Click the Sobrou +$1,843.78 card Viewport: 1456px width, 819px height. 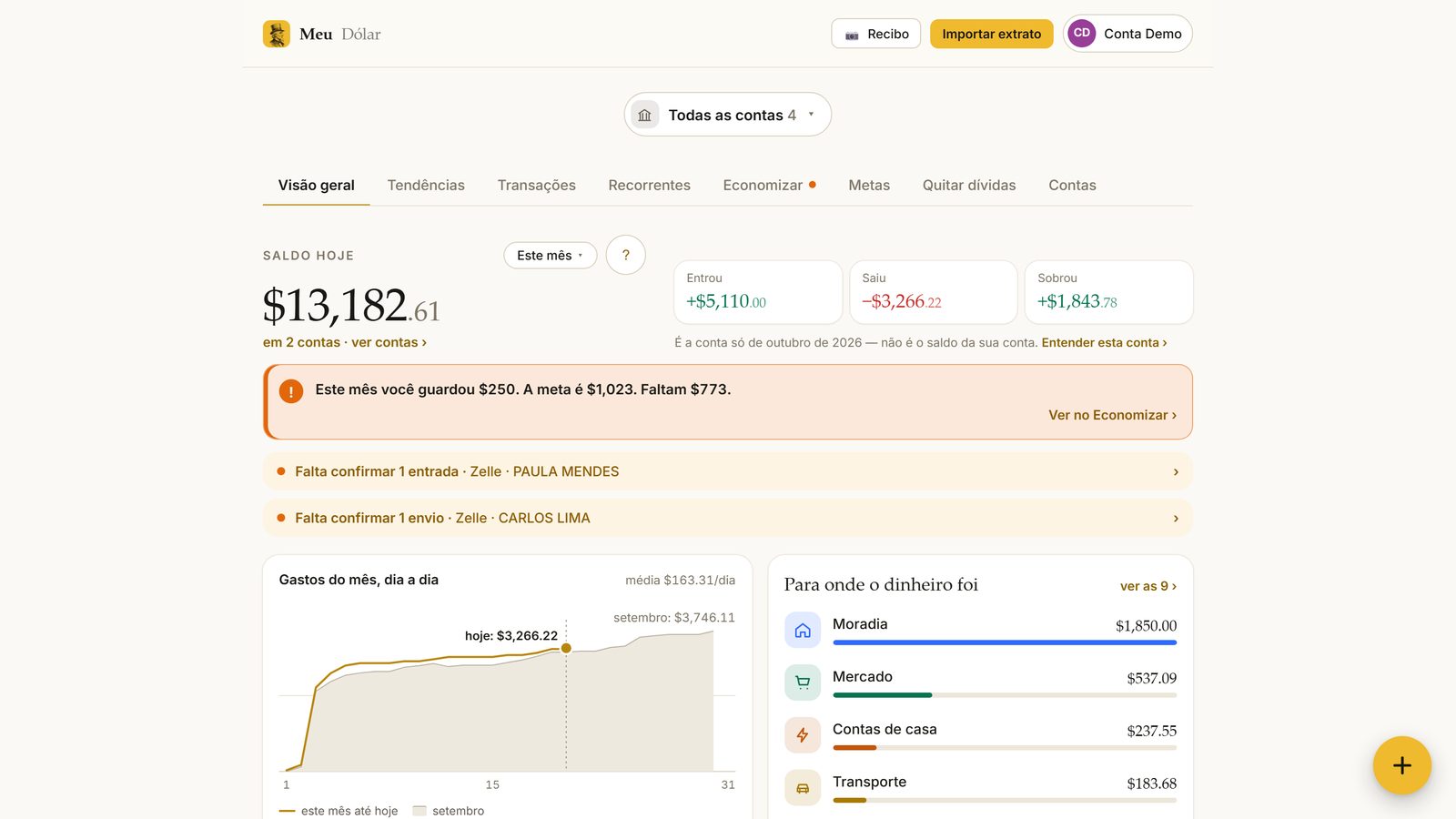(x=1108, y=292)
